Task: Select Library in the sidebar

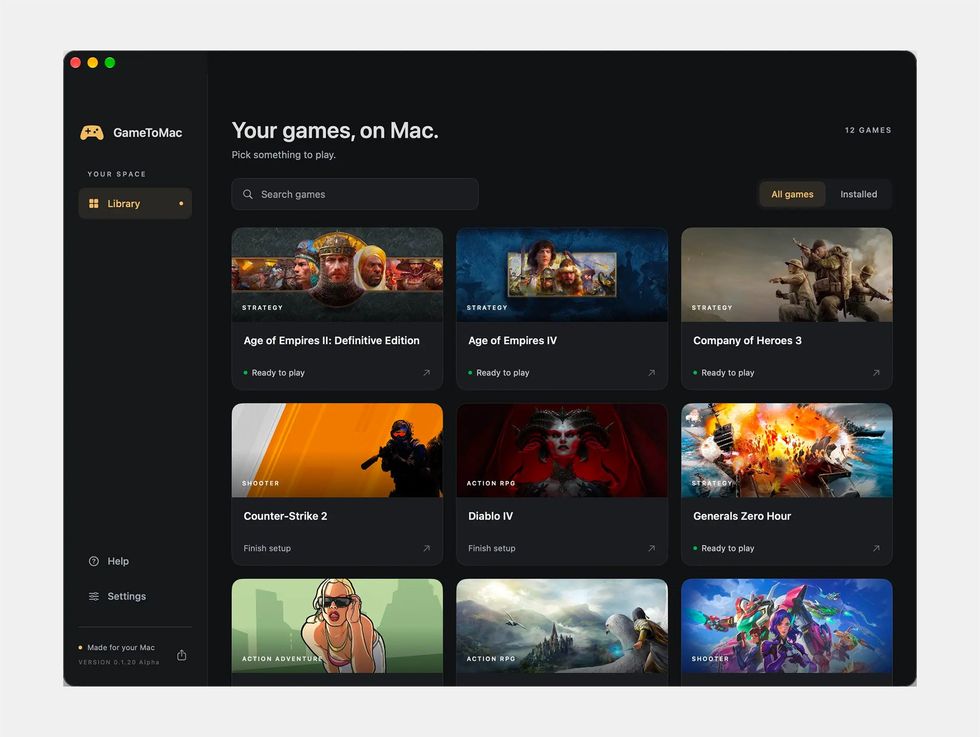Action: point(135,203)
